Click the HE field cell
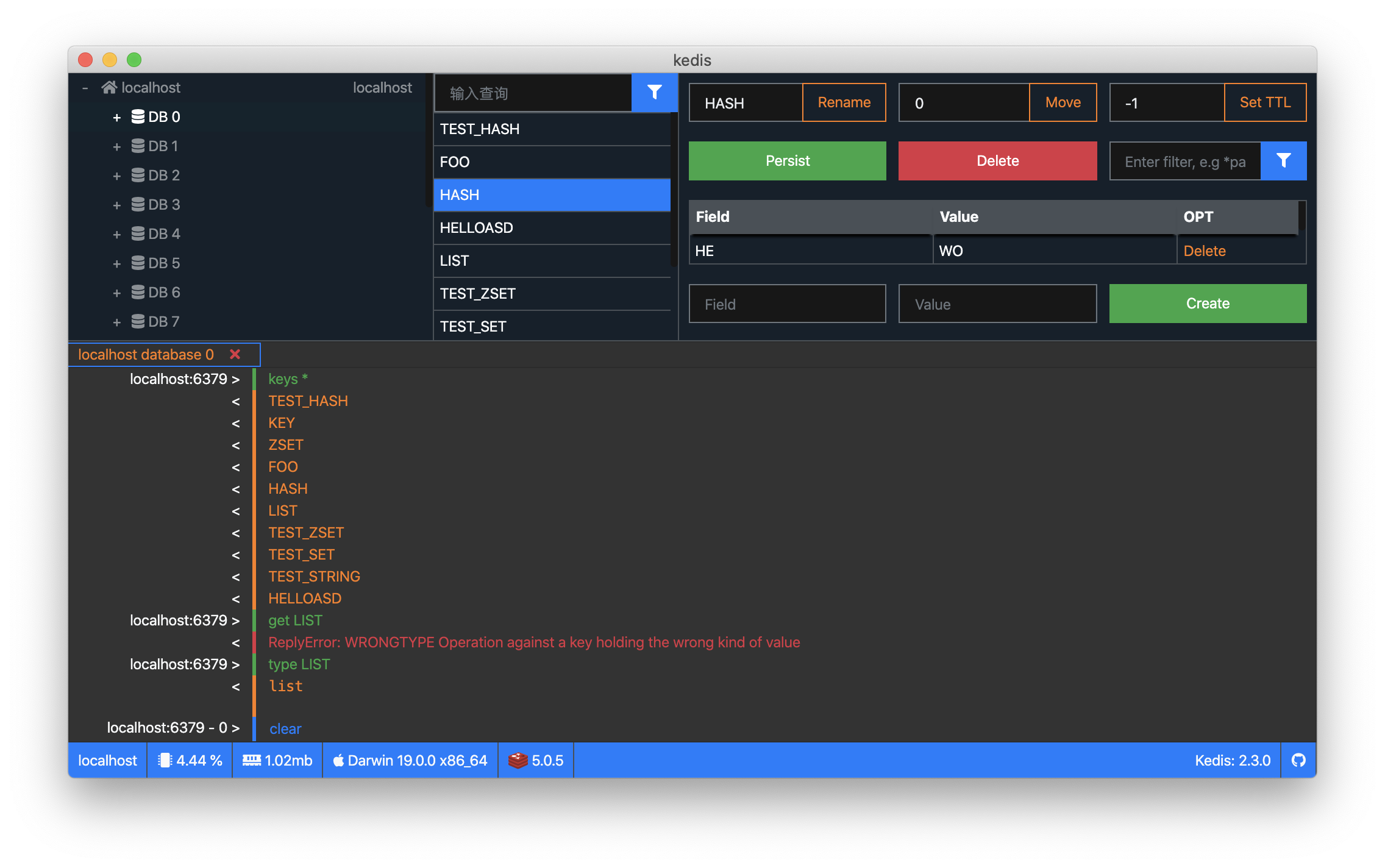The width and height of the screenshot is (1385, 868). click(x=811, y=251)
